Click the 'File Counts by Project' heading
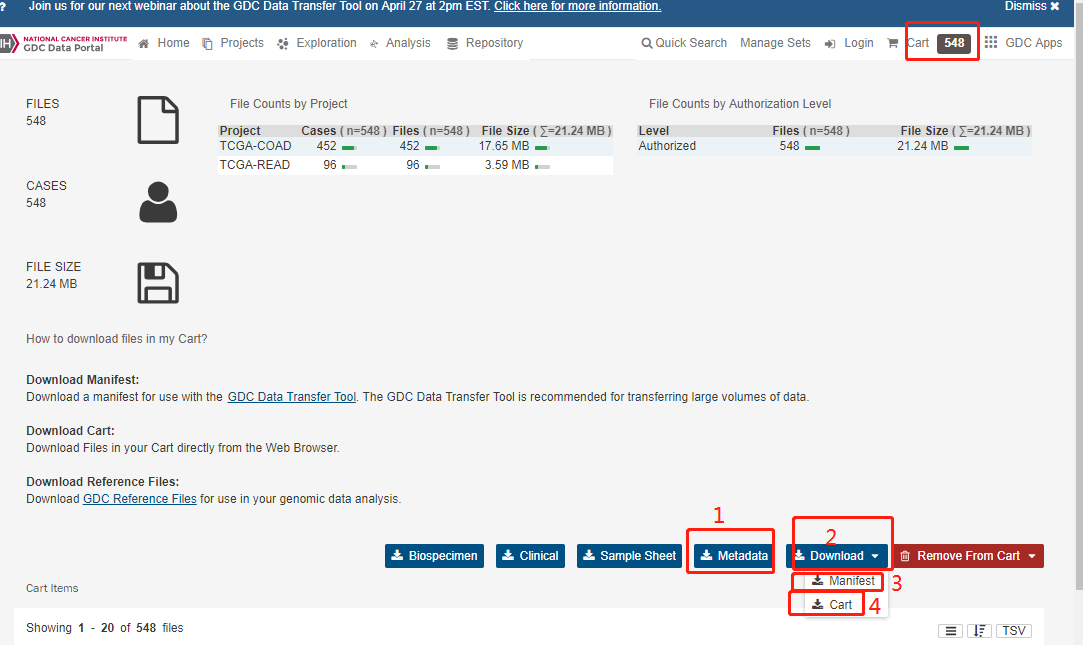The image size is (1083, 645). click(x=289, y=104)
